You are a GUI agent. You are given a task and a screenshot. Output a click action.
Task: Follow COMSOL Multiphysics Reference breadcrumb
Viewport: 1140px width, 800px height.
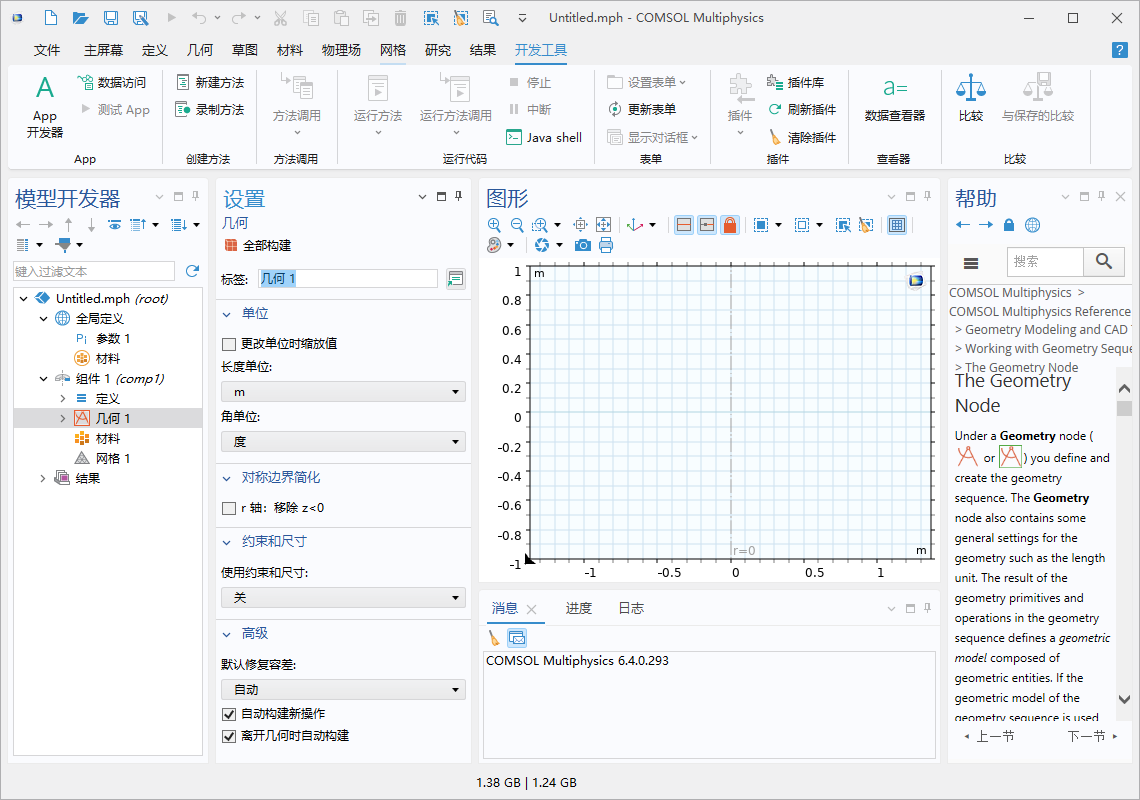1040,311
